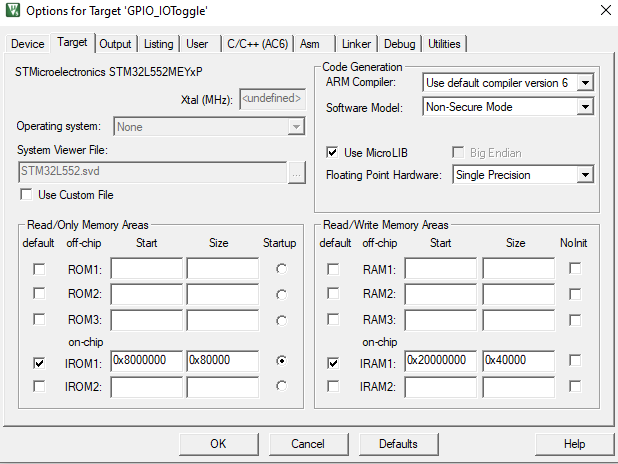Toggle the Big Endian checkbox
The width and height of the screenshot is (618, 464).
pos(458,153)
